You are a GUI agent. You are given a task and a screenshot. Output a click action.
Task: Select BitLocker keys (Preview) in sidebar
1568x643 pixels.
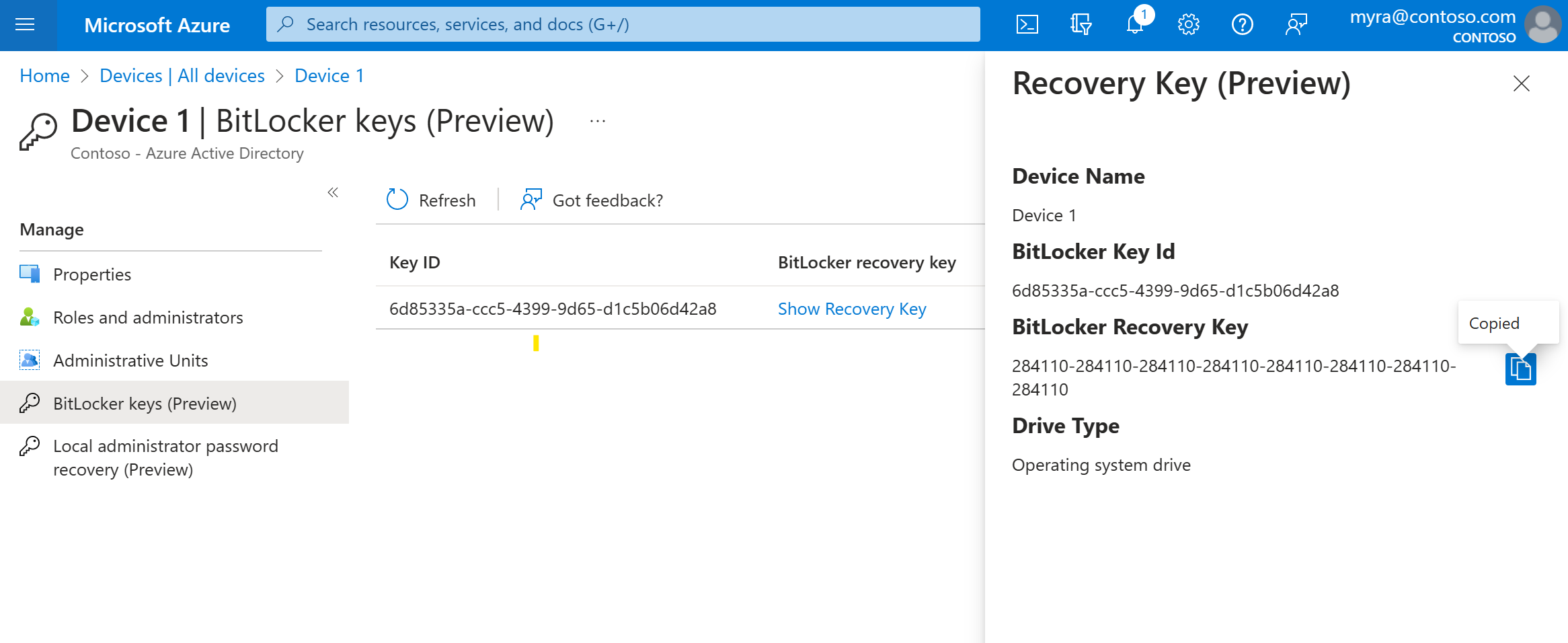pos(145,403)
